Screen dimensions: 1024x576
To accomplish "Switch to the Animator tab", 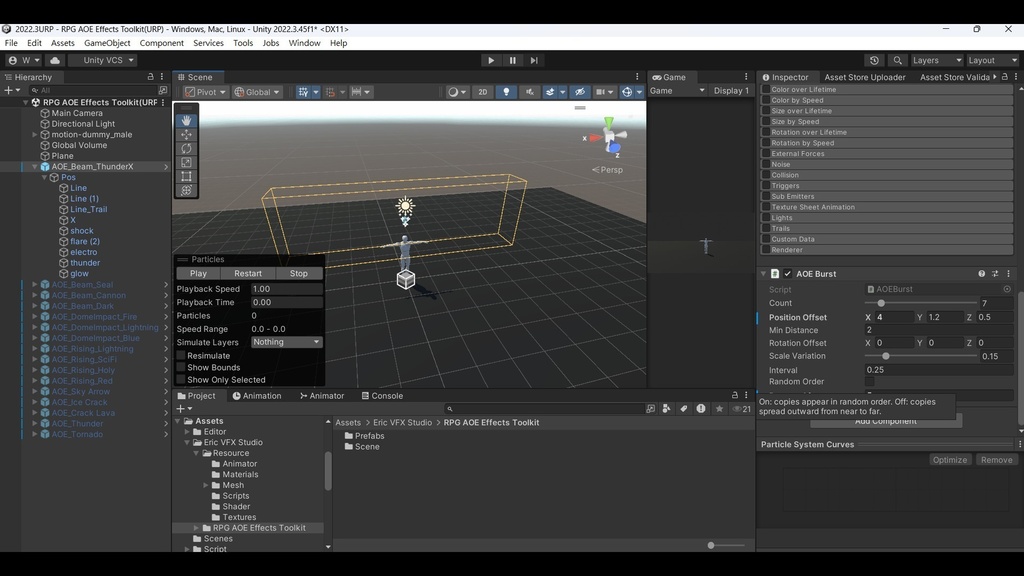I will coord(321,396).
